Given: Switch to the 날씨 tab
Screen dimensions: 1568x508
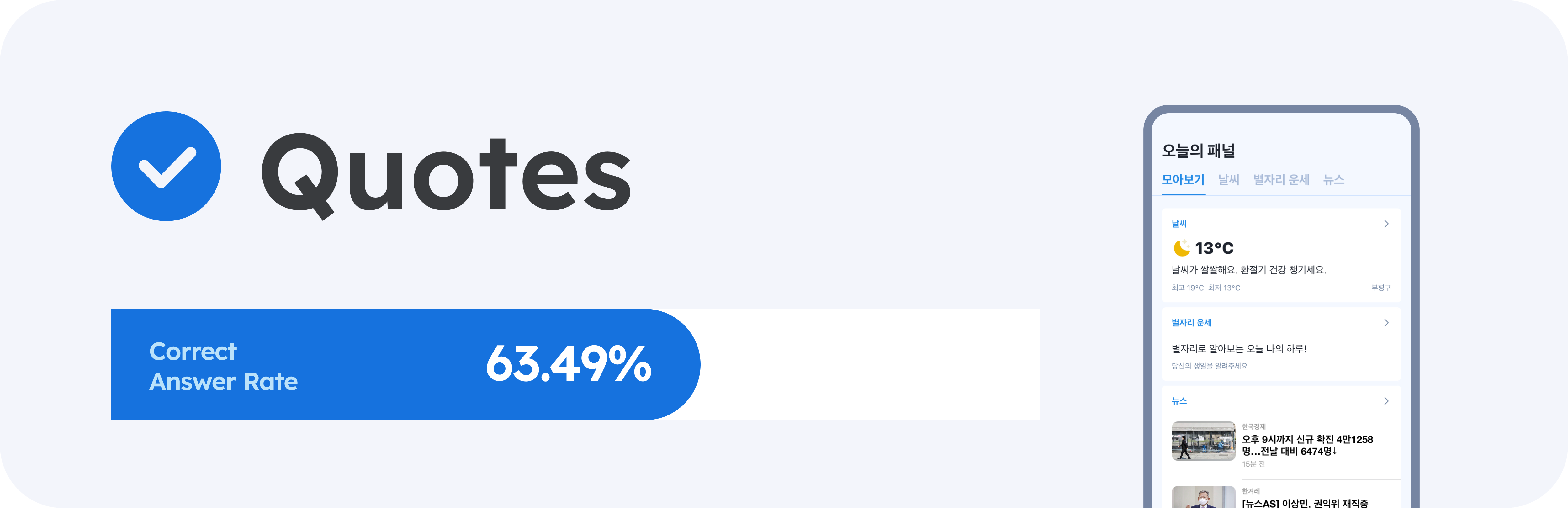Looking at the screenshot, I should [1228, 180].
